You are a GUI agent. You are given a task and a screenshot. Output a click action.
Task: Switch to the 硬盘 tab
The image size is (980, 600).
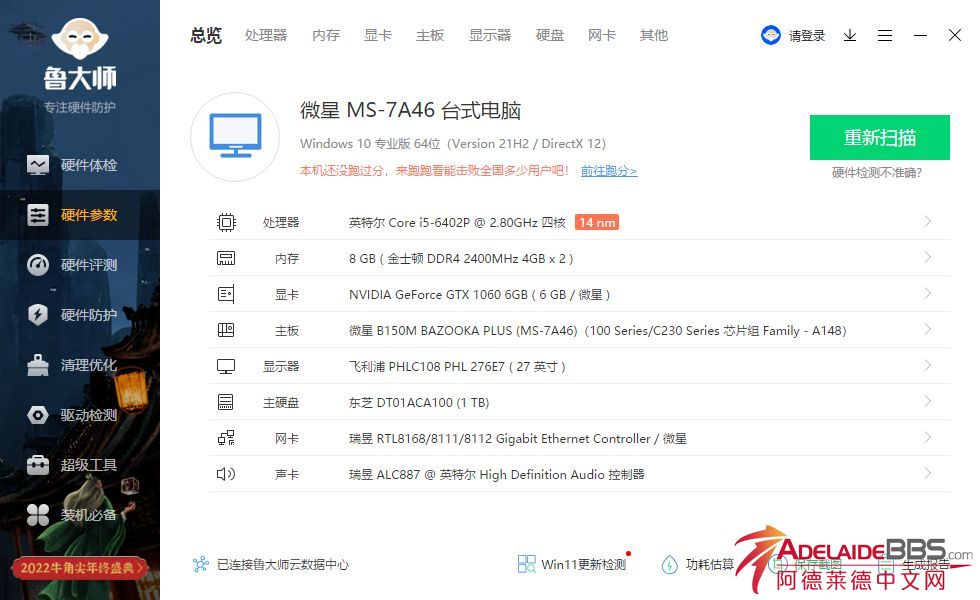click(x=550, y=35)
